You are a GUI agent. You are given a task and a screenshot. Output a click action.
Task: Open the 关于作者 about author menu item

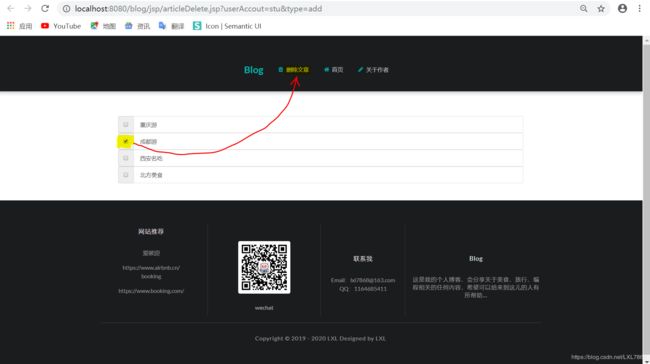point(373,70)
